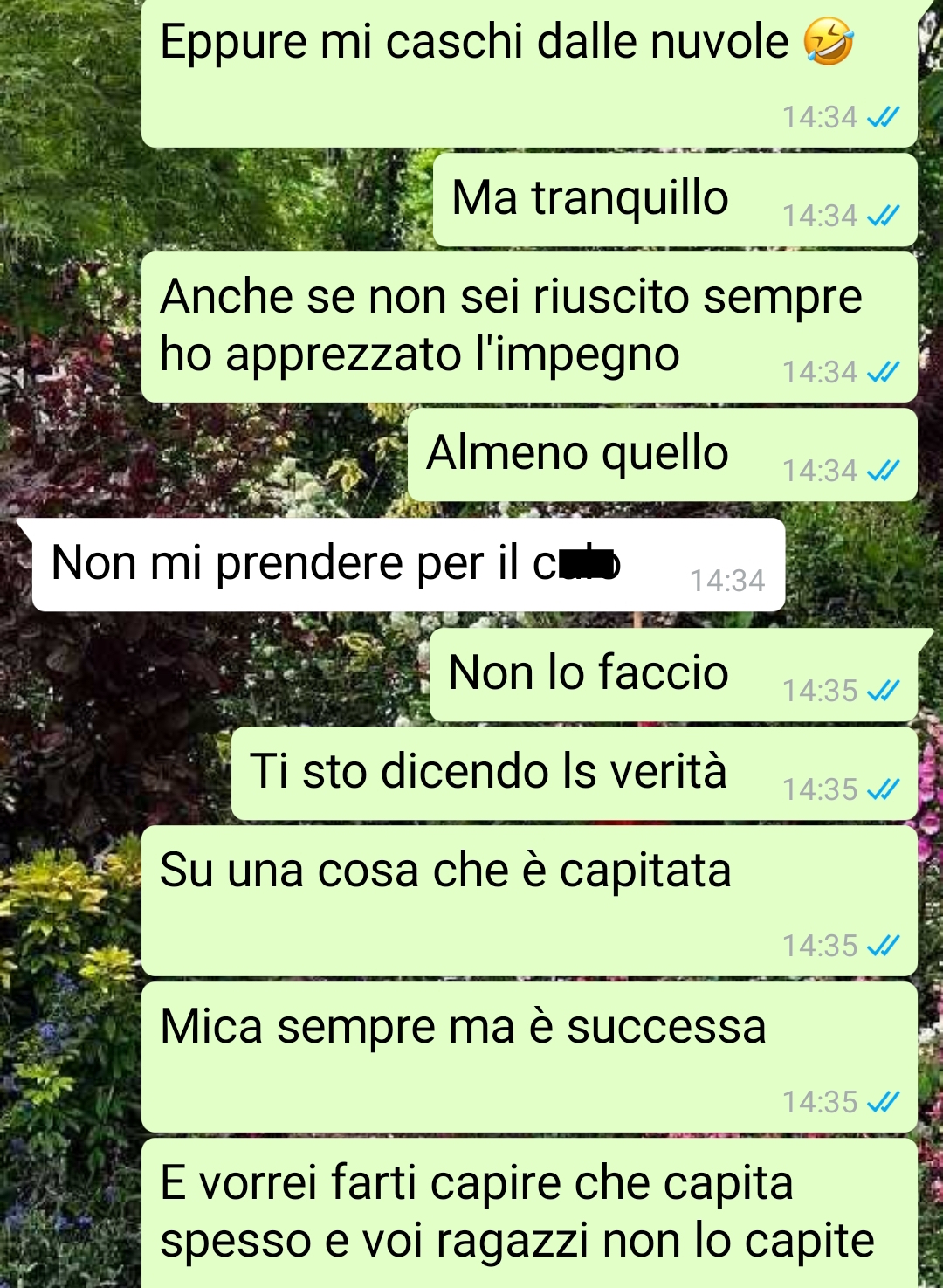The height and width of the screenshot is (1288, 943).
Task: Select the 'Eppure mi caschi dalle nuvole' message
Action: (x=529, y=73)
